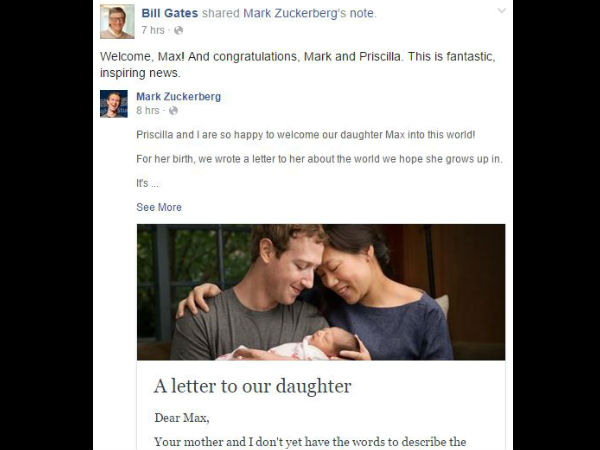
Task: Click 'Priscilla and I are so happy' text
Action: [306, 135]
